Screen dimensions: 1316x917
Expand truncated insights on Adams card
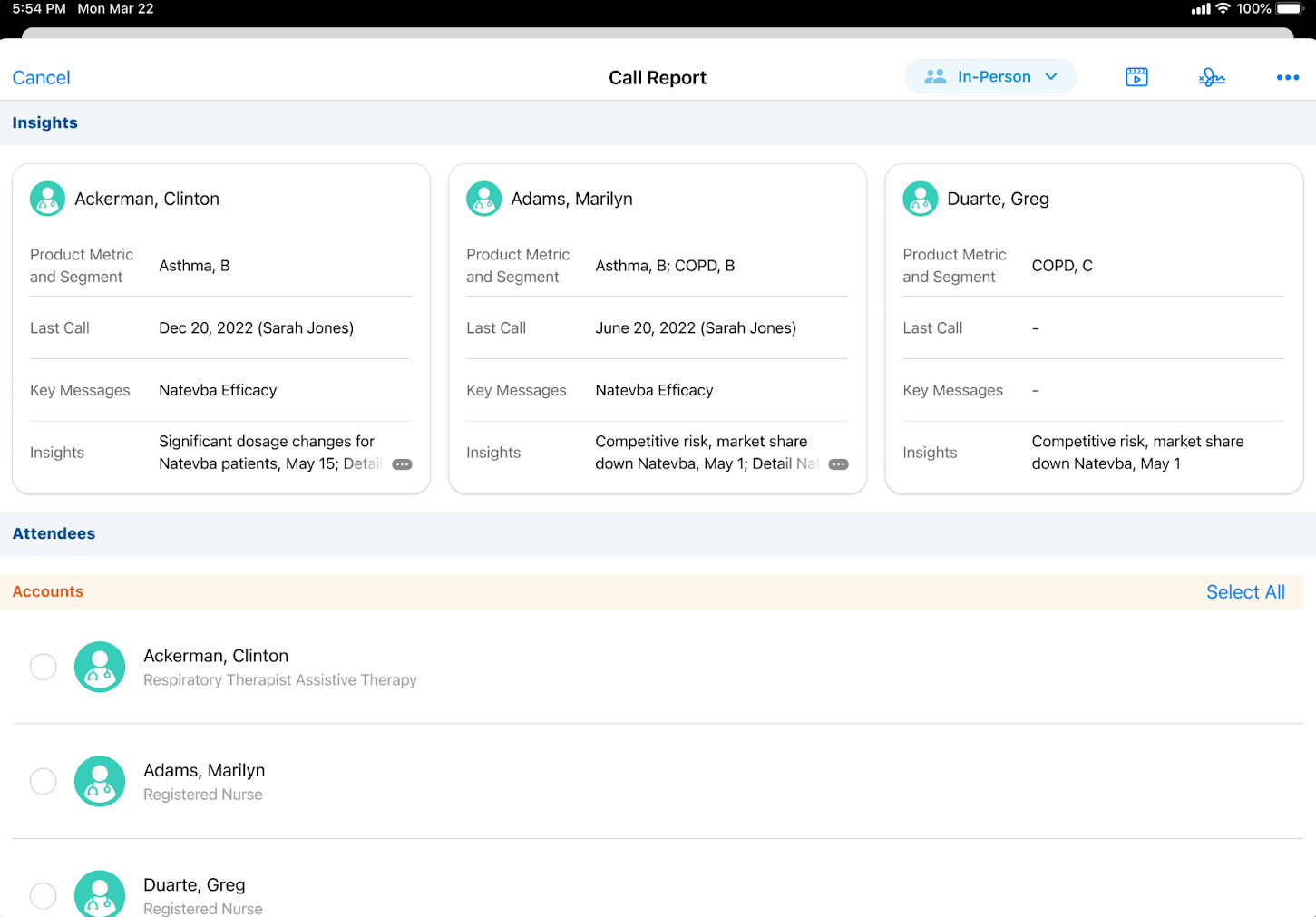pyautogui.click(x=839, y=464)
